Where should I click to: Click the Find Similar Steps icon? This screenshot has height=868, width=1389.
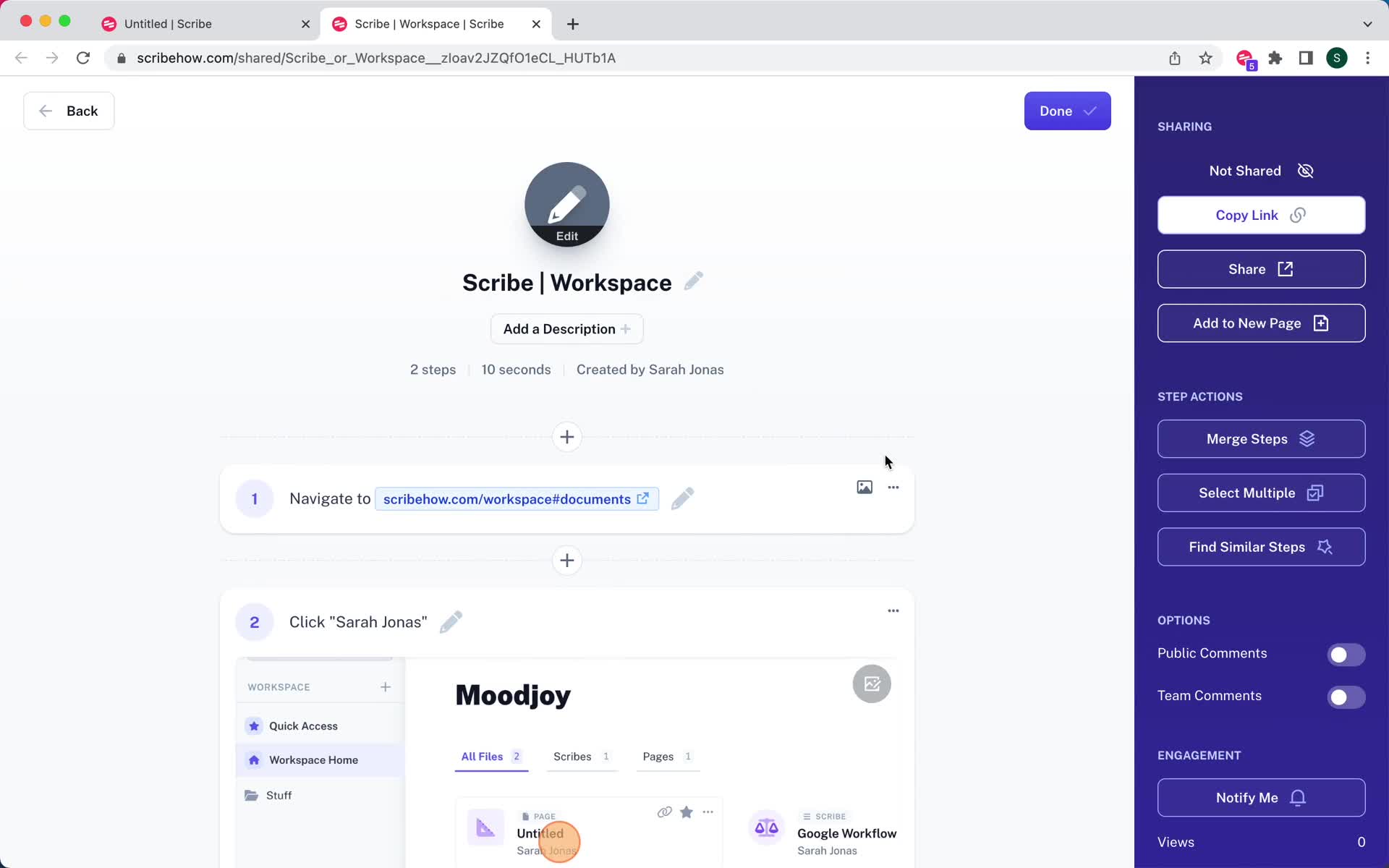click(x=1325, y=547)
